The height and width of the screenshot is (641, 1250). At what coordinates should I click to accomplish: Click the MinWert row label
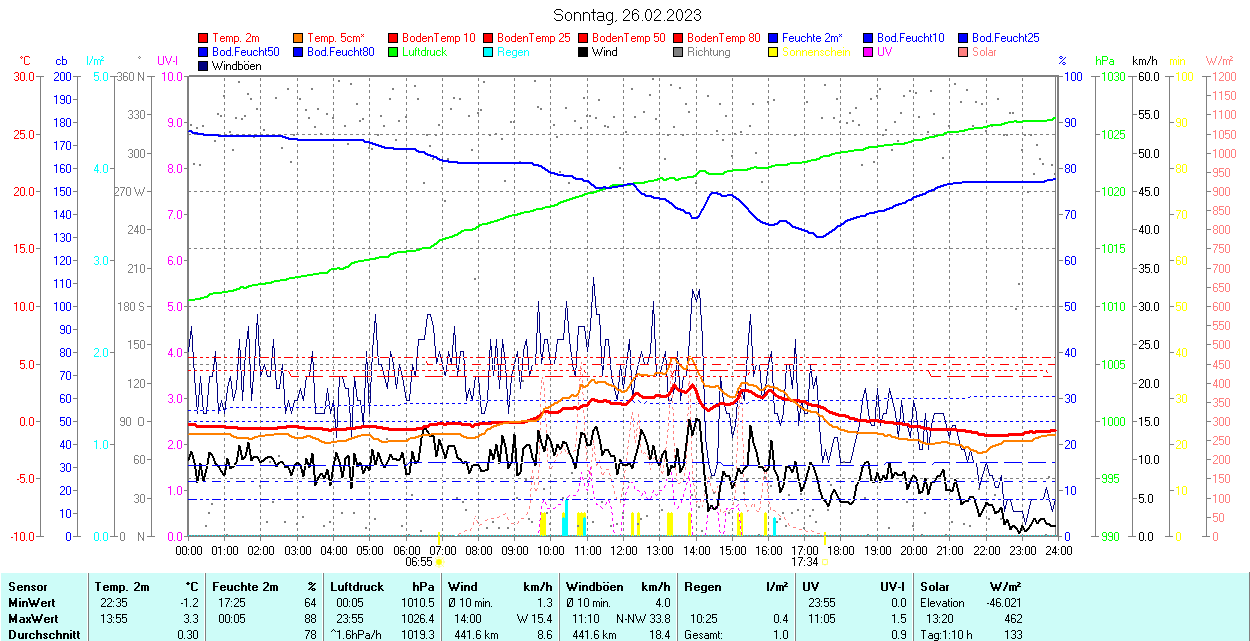(33, 603)
